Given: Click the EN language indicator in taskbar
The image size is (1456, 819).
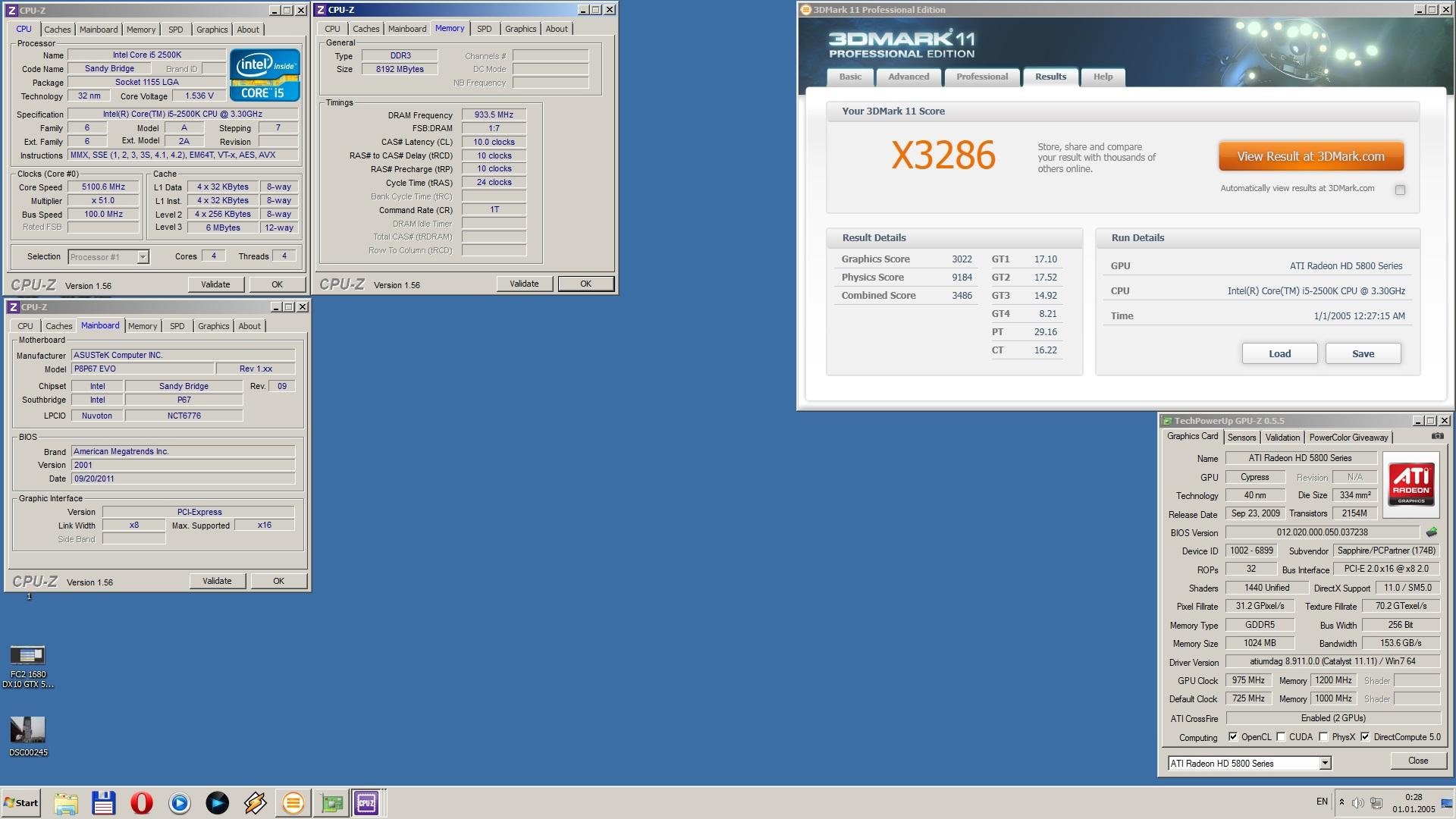Looking at the screenshot, I should (1322, 802).
